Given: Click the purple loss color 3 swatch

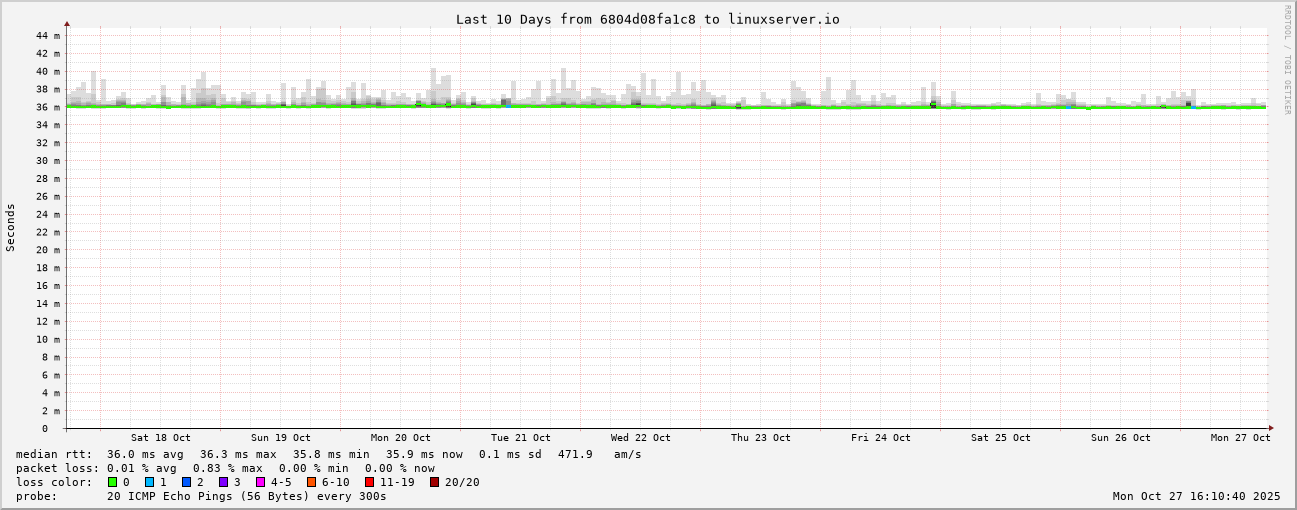Looking at the screenshot, I should pos(223,482).
